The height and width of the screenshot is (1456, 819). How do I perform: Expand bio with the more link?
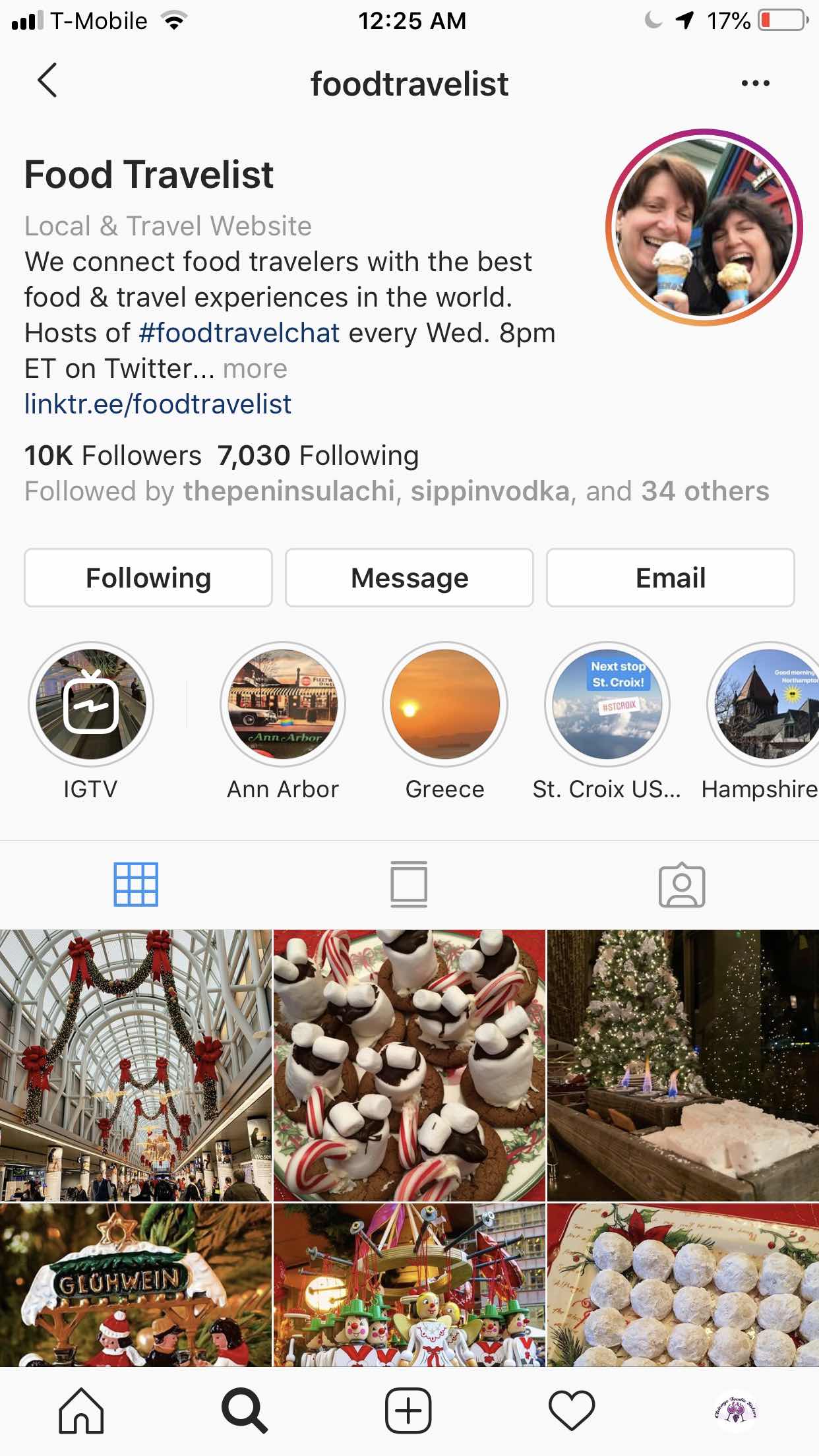[255, 369]
